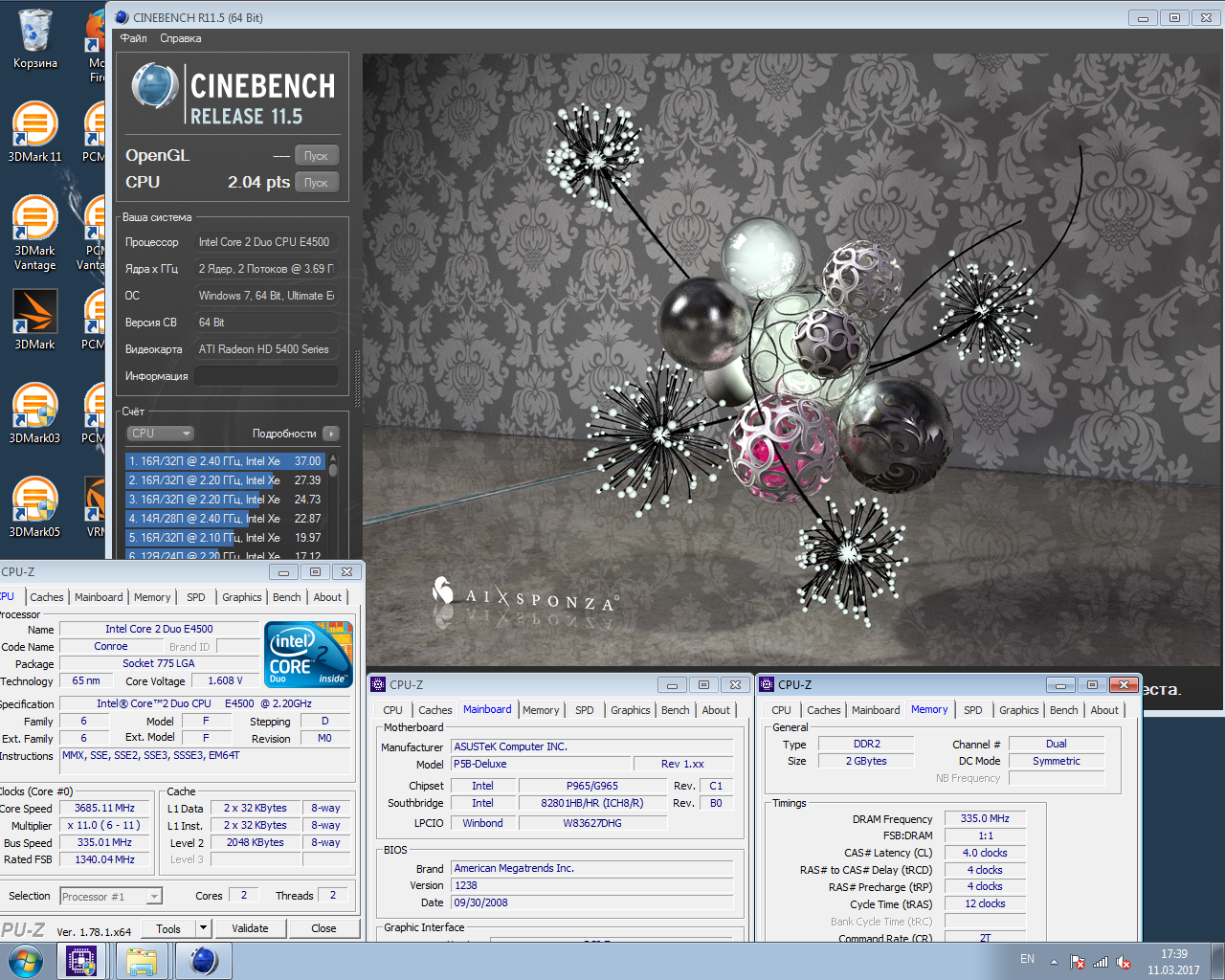Click the ASUSTeK Computer INC. manufacturer field

pos(592,746)
